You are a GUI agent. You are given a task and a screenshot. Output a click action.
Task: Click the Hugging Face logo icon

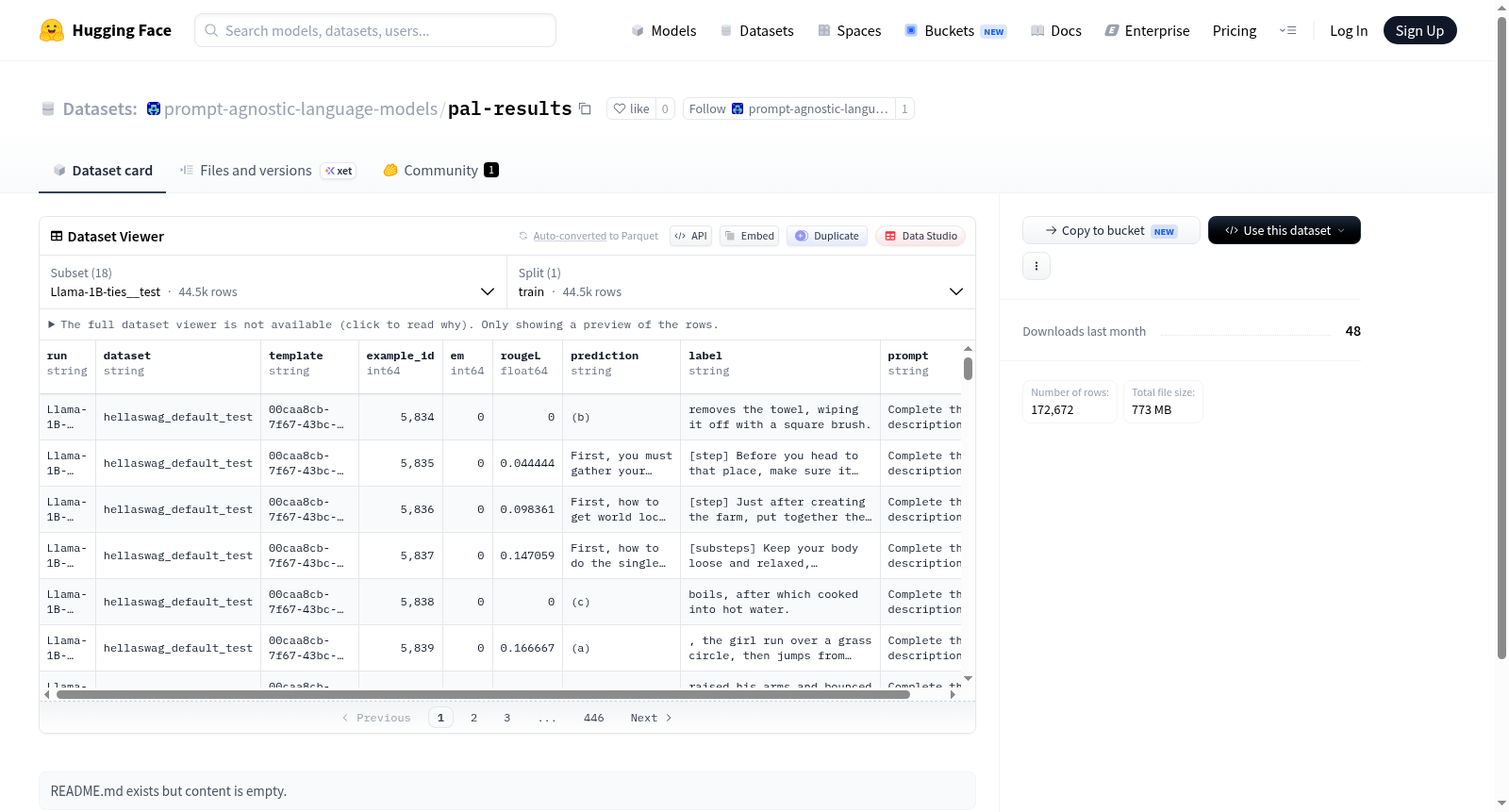coord(52,30)
